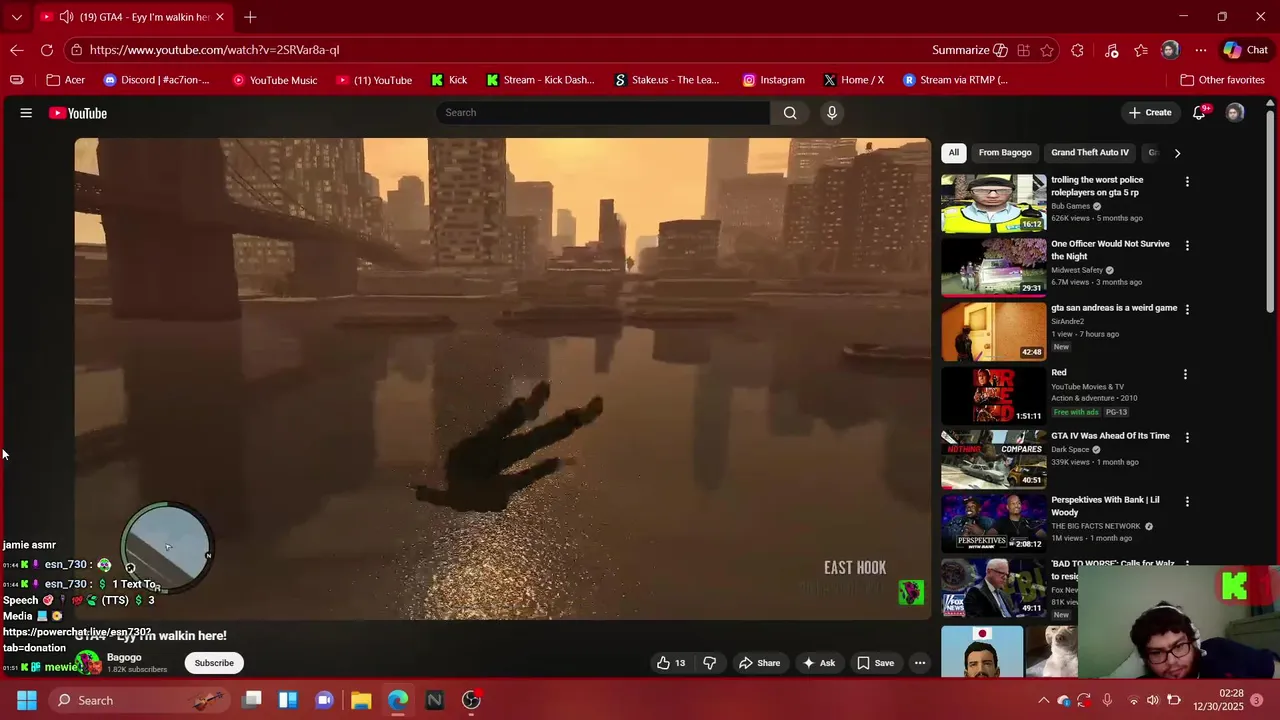Screen dimensions: 1280x720
Task: Open more actions below the video
Action: (x=920, y=663)
